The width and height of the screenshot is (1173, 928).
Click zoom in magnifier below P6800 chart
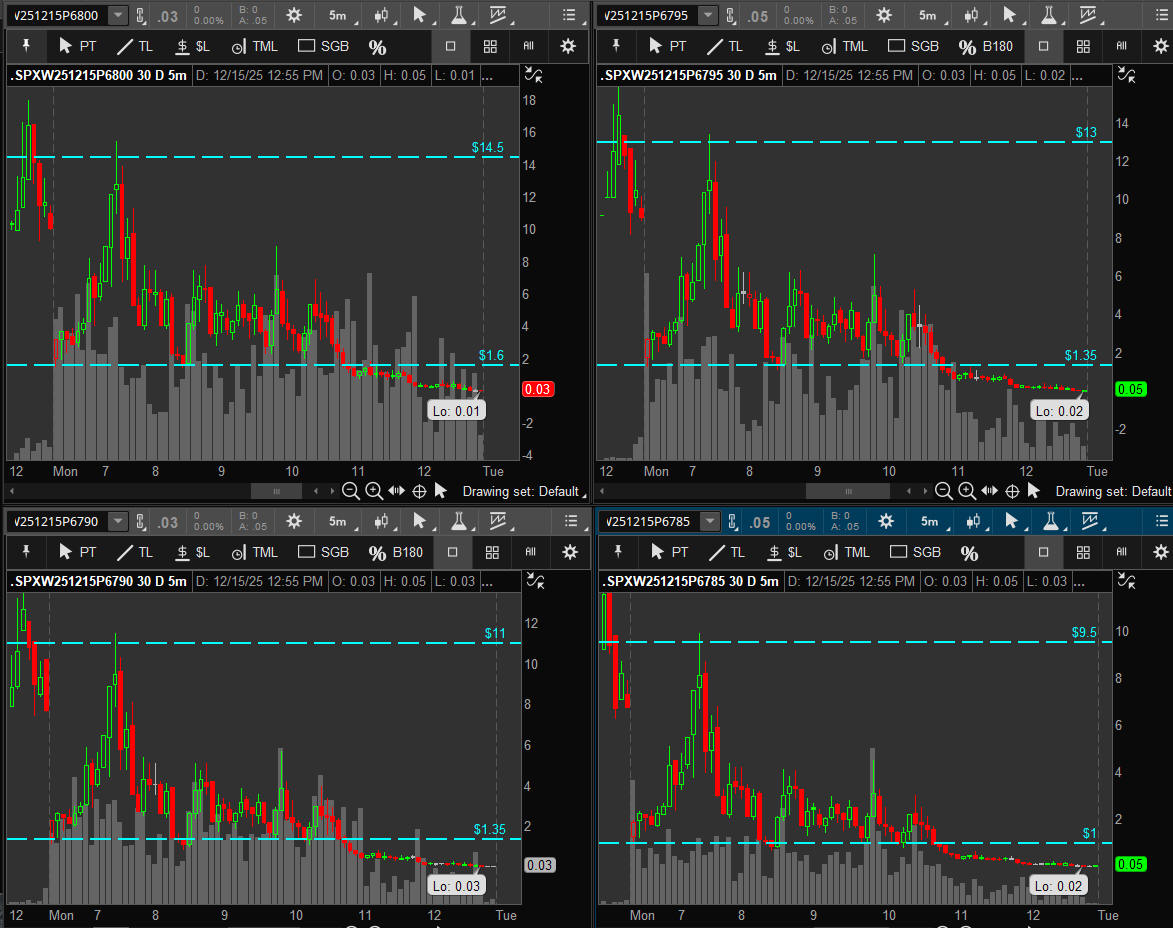tap(374, 491)
